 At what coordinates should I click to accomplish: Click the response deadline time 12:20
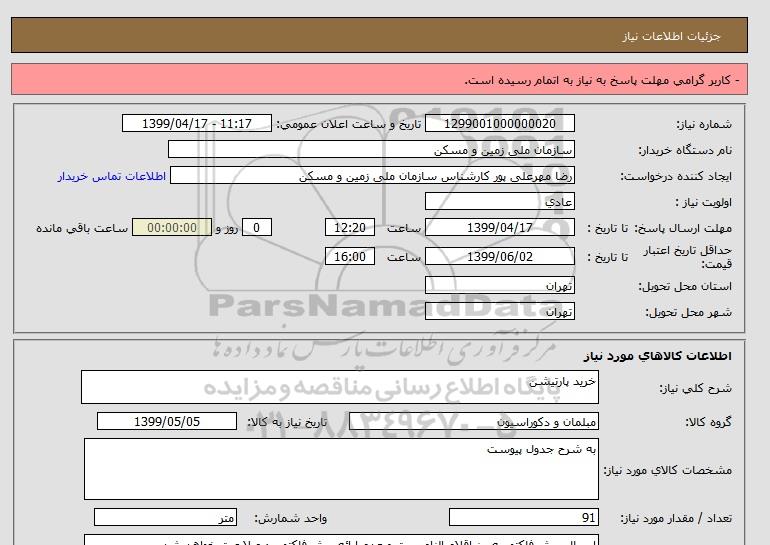click(x=350, y=227)
